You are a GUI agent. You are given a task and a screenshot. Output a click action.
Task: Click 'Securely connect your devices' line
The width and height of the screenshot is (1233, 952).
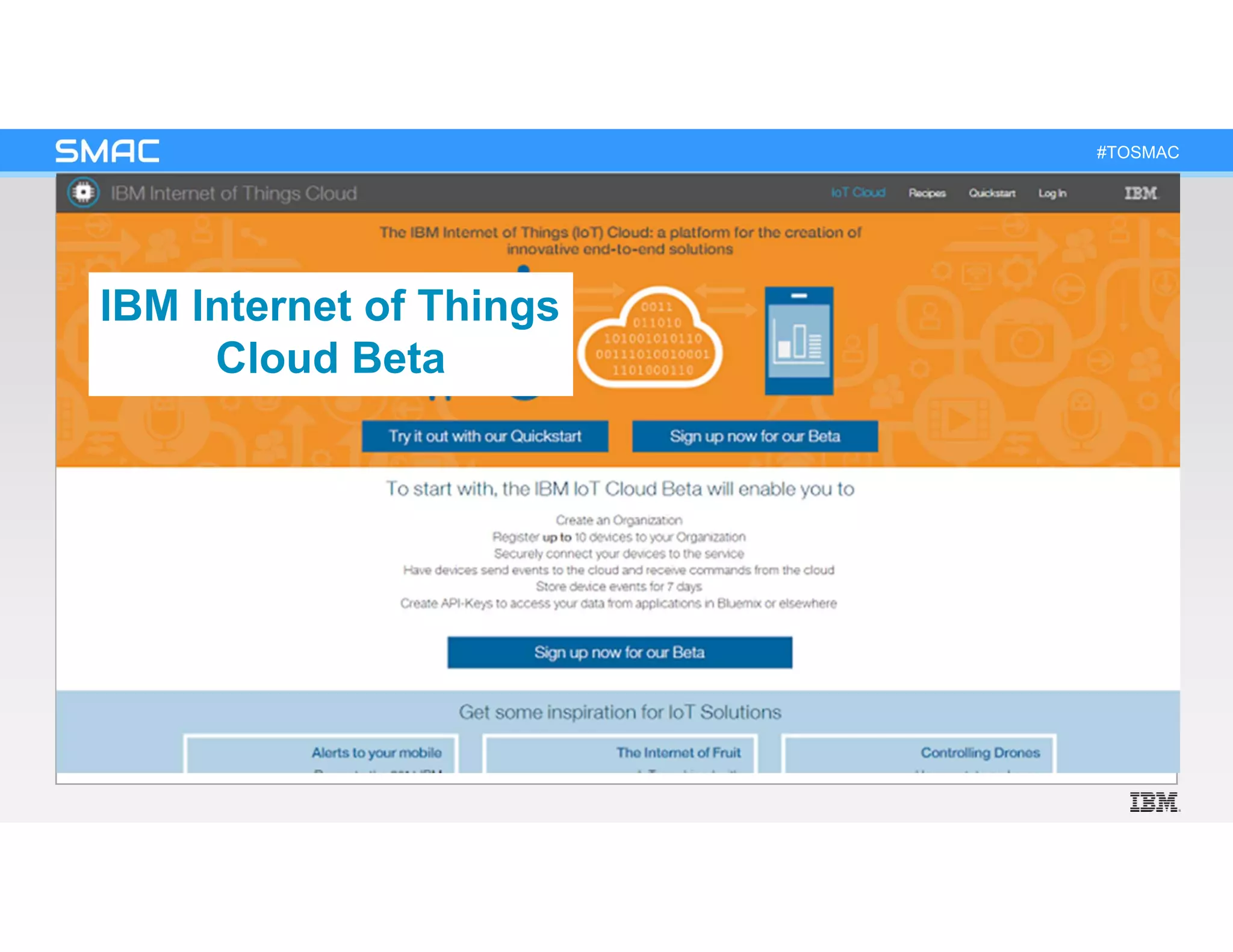(619, 554)
